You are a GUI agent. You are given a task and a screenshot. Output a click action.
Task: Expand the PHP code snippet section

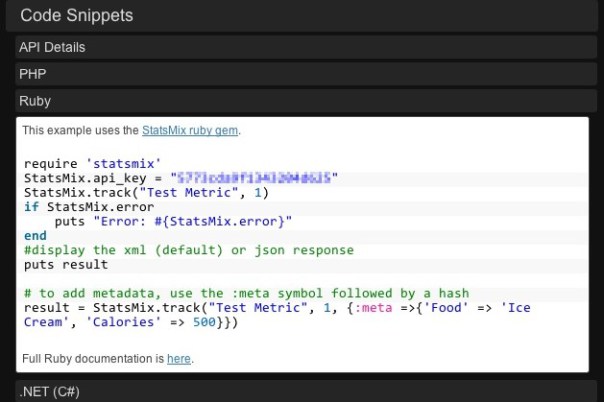[306, 74]
